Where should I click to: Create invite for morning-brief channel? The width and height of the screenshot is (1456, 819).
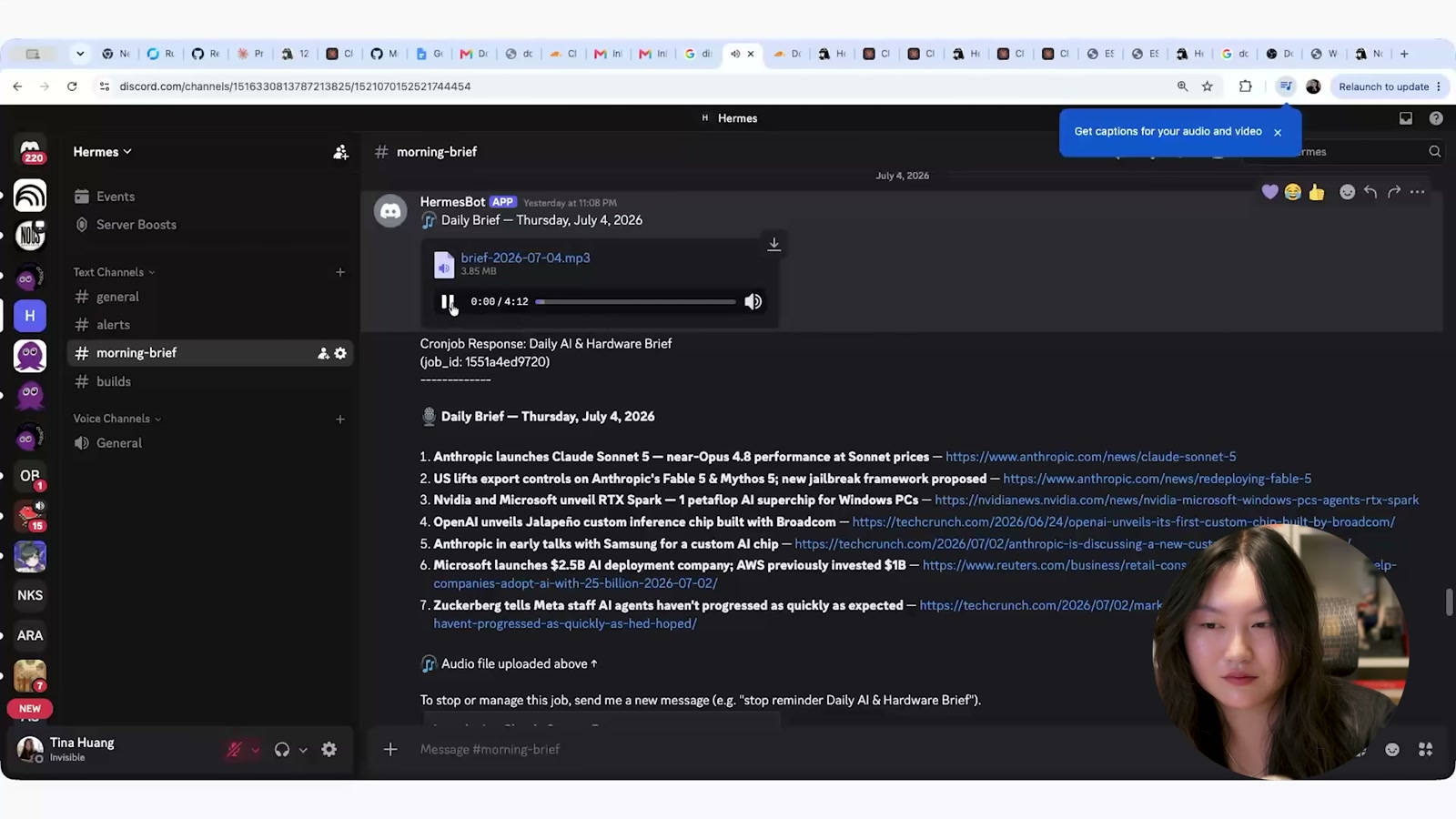323,353
